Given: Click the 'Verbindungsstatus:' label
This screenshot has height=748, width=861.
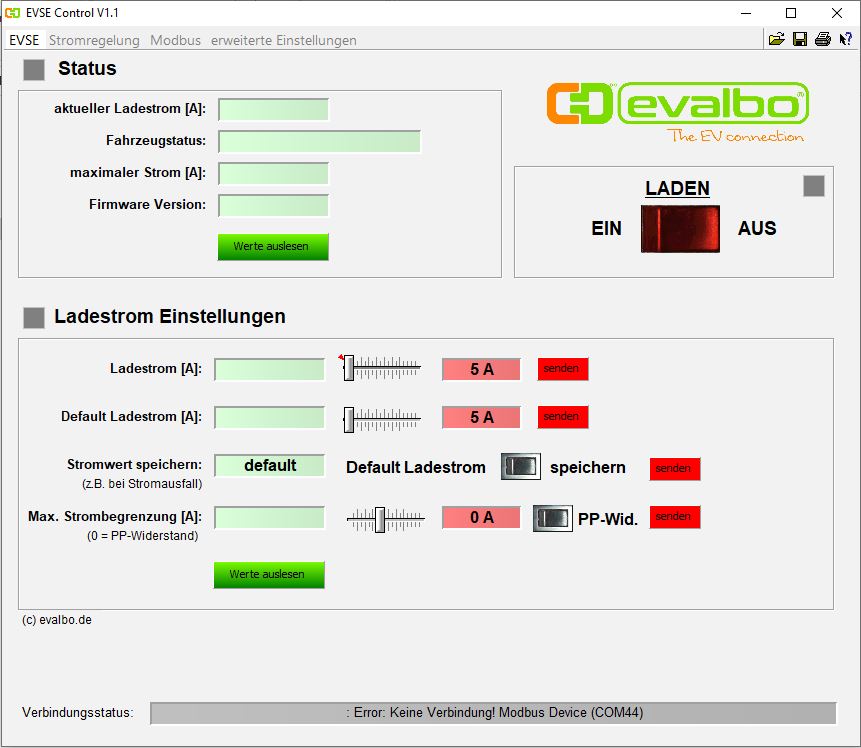Looking at the screenshot, I should (x=77, y=713).
